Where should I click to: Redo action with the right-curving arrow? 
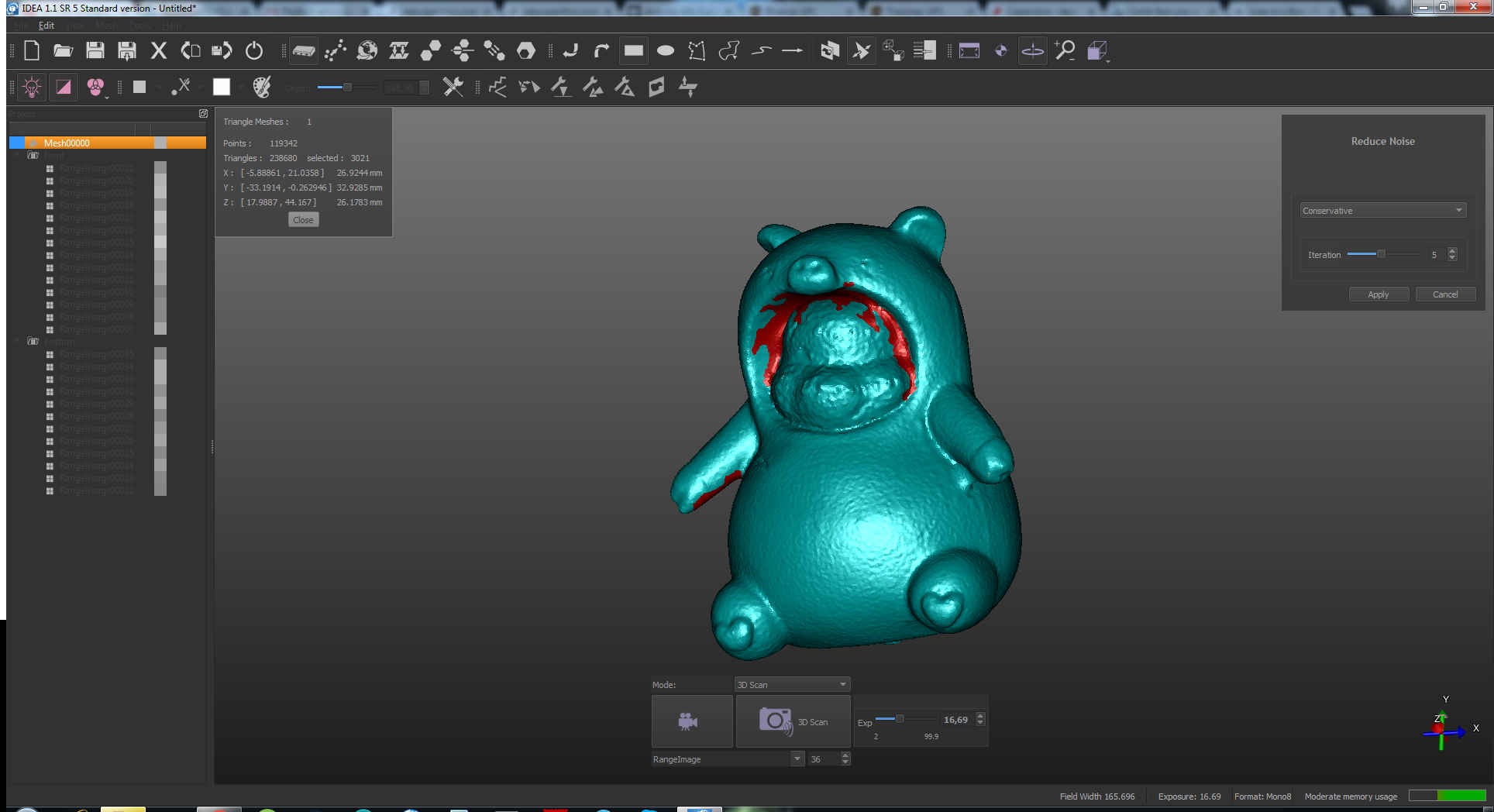601,51
